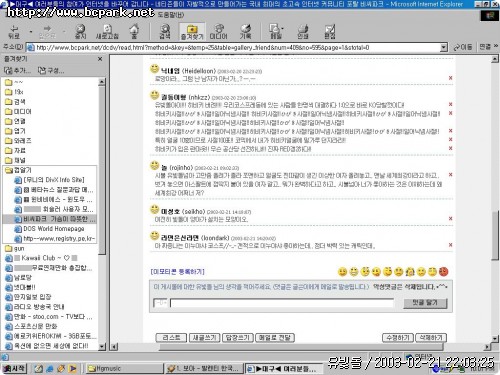The height and width of the screenshot is (375, 500).
Task: Delete seikho's comment with red x
Action: pos(450,218)
